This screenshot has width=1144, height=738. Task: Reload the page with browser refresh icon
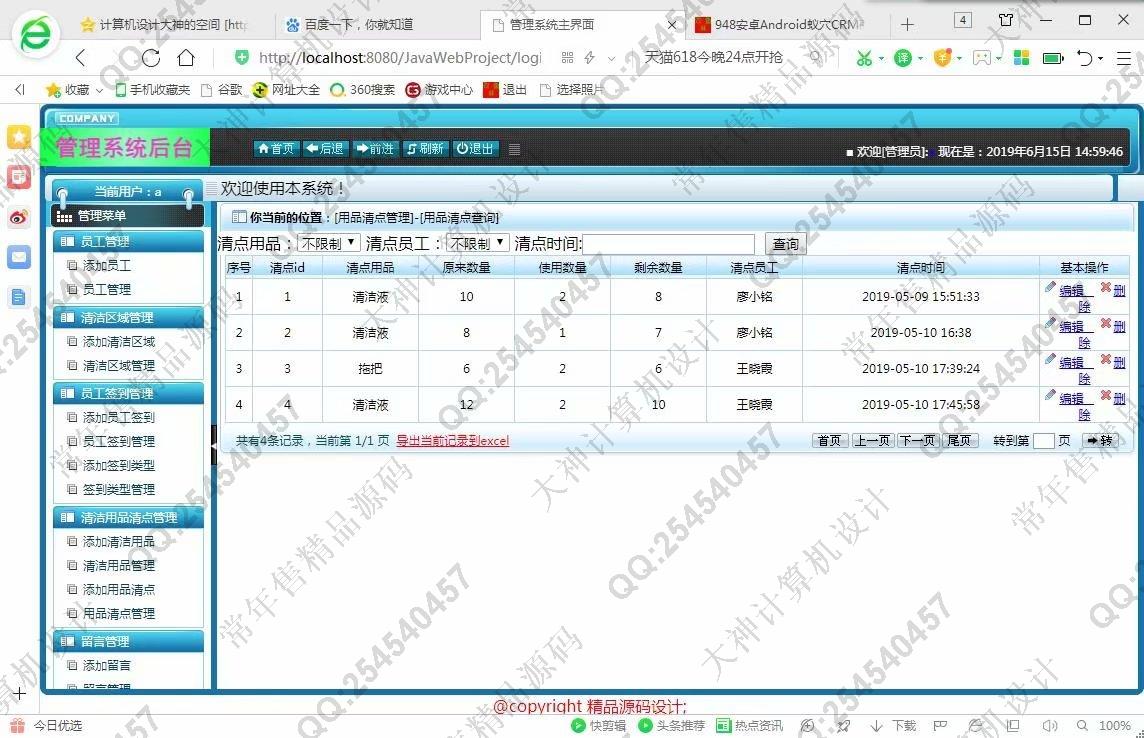[x=150, y=58]
